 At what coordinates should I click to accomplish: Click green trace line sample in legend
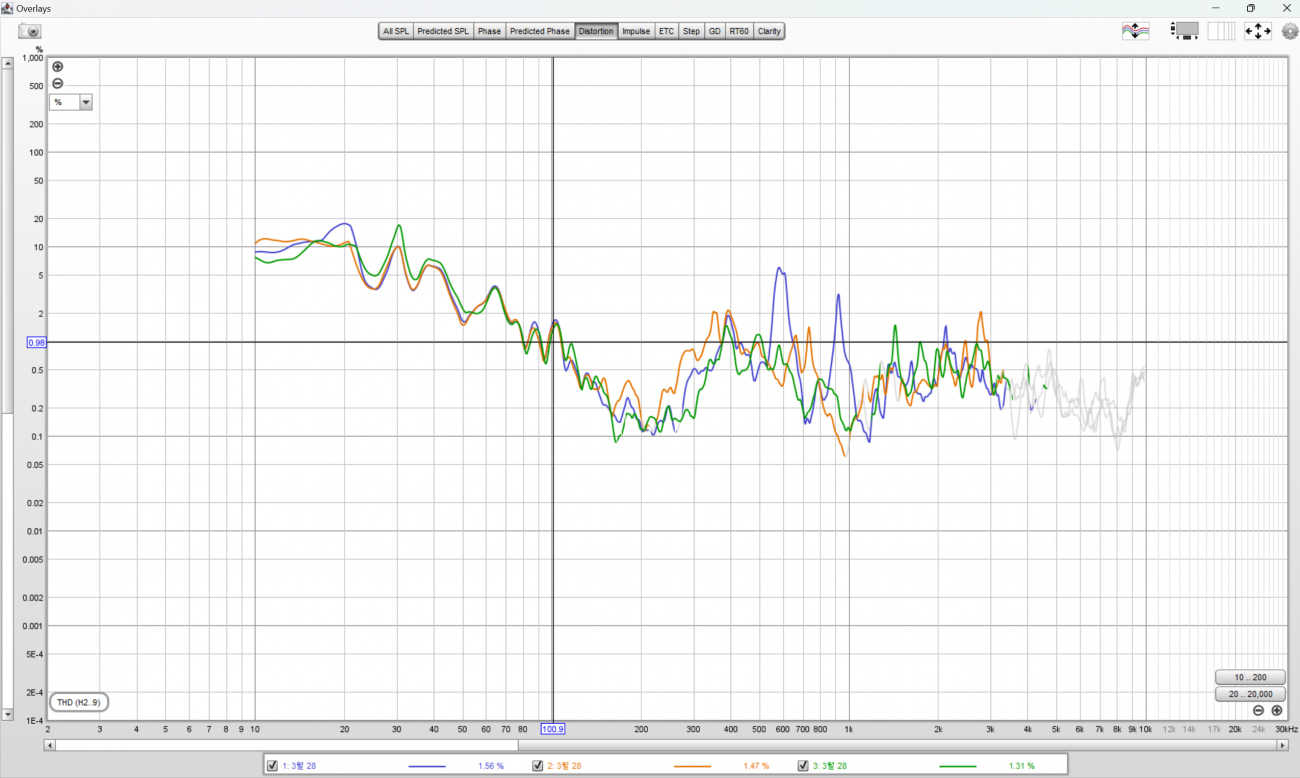[x=957, y=766]
